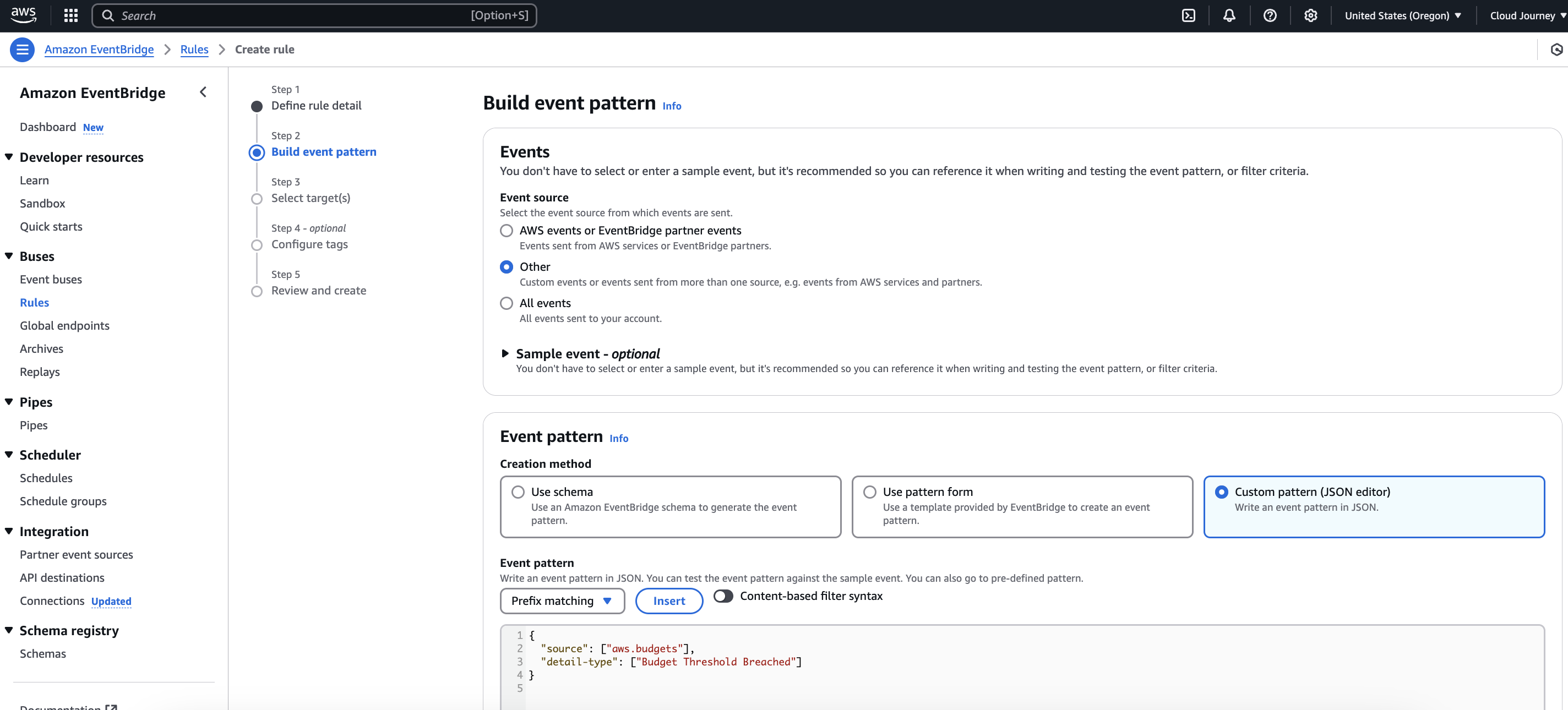
Task: Open Connections in the sidebar
Action: [52, 601]
